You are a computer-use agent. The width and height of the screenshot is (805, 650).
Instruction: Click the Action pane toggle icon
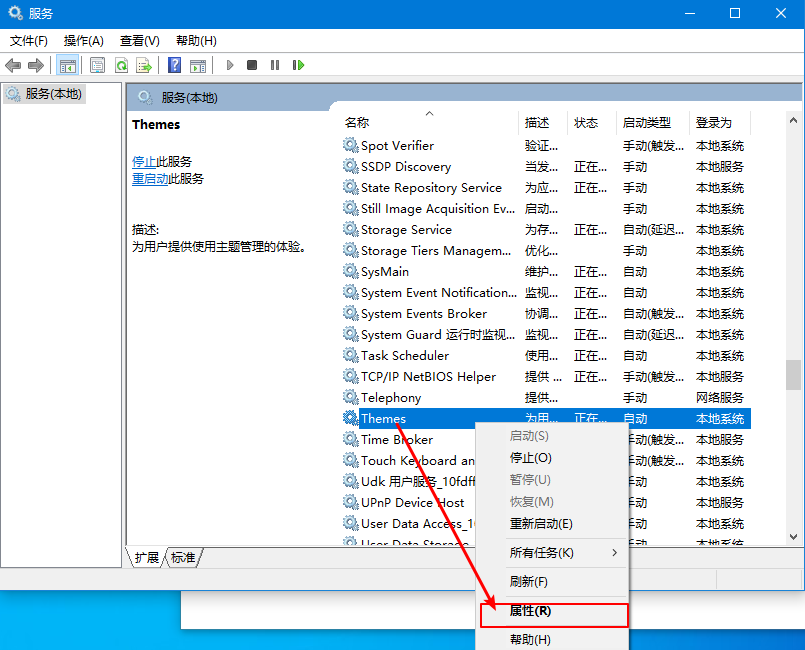[x=198, y=65]
